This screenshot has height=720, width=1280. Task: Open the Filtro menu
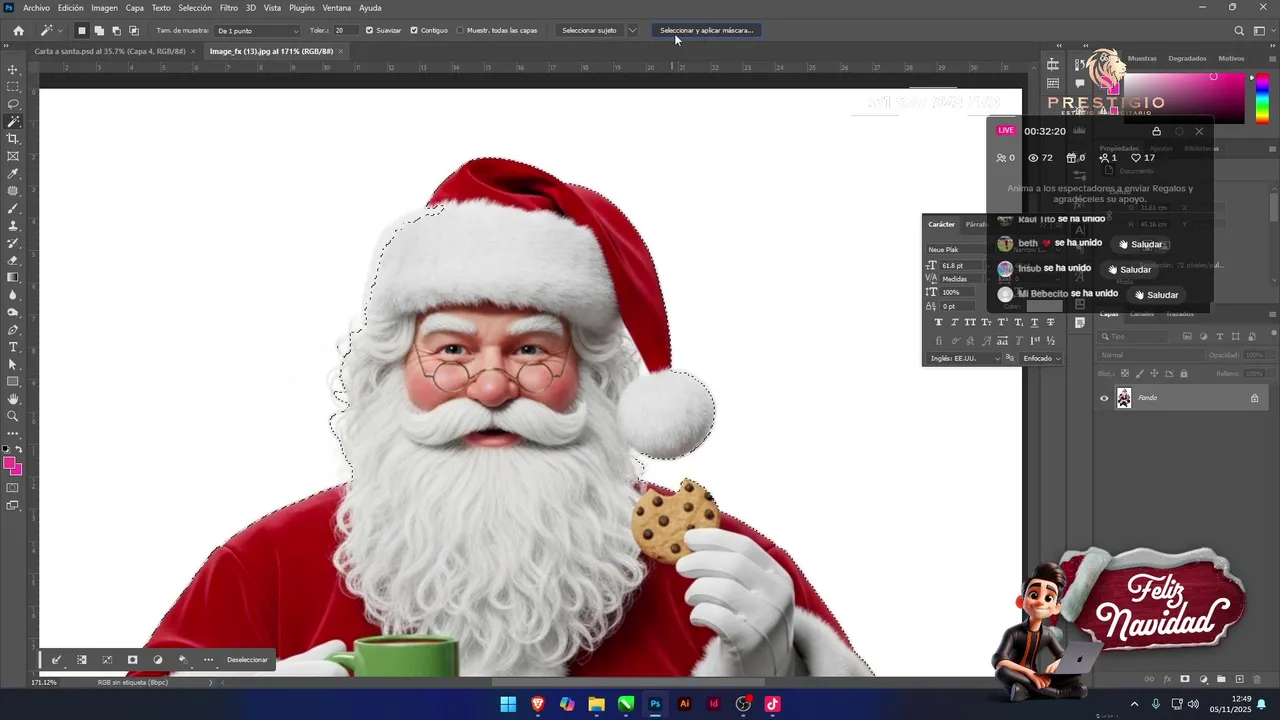(x=229, y=8)
